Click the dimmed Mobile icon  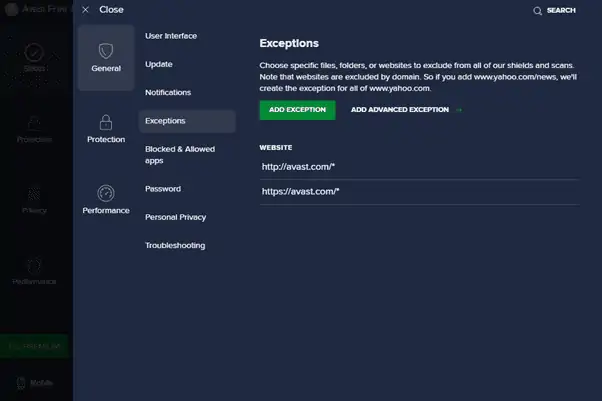click(21, 383)
